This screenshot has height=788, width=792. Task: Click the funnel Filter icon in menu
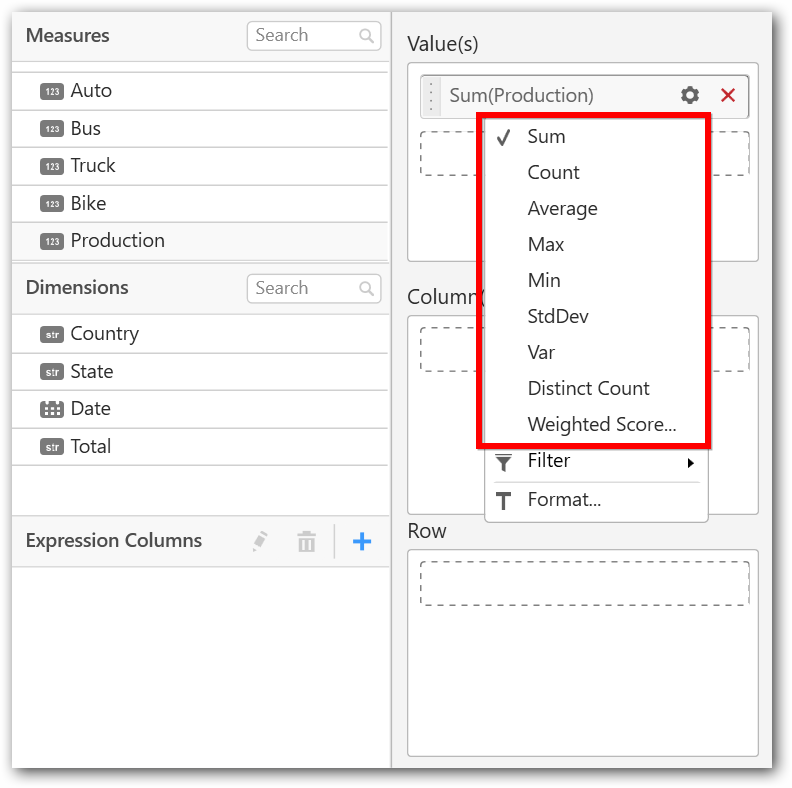click(x=505, y=461)
